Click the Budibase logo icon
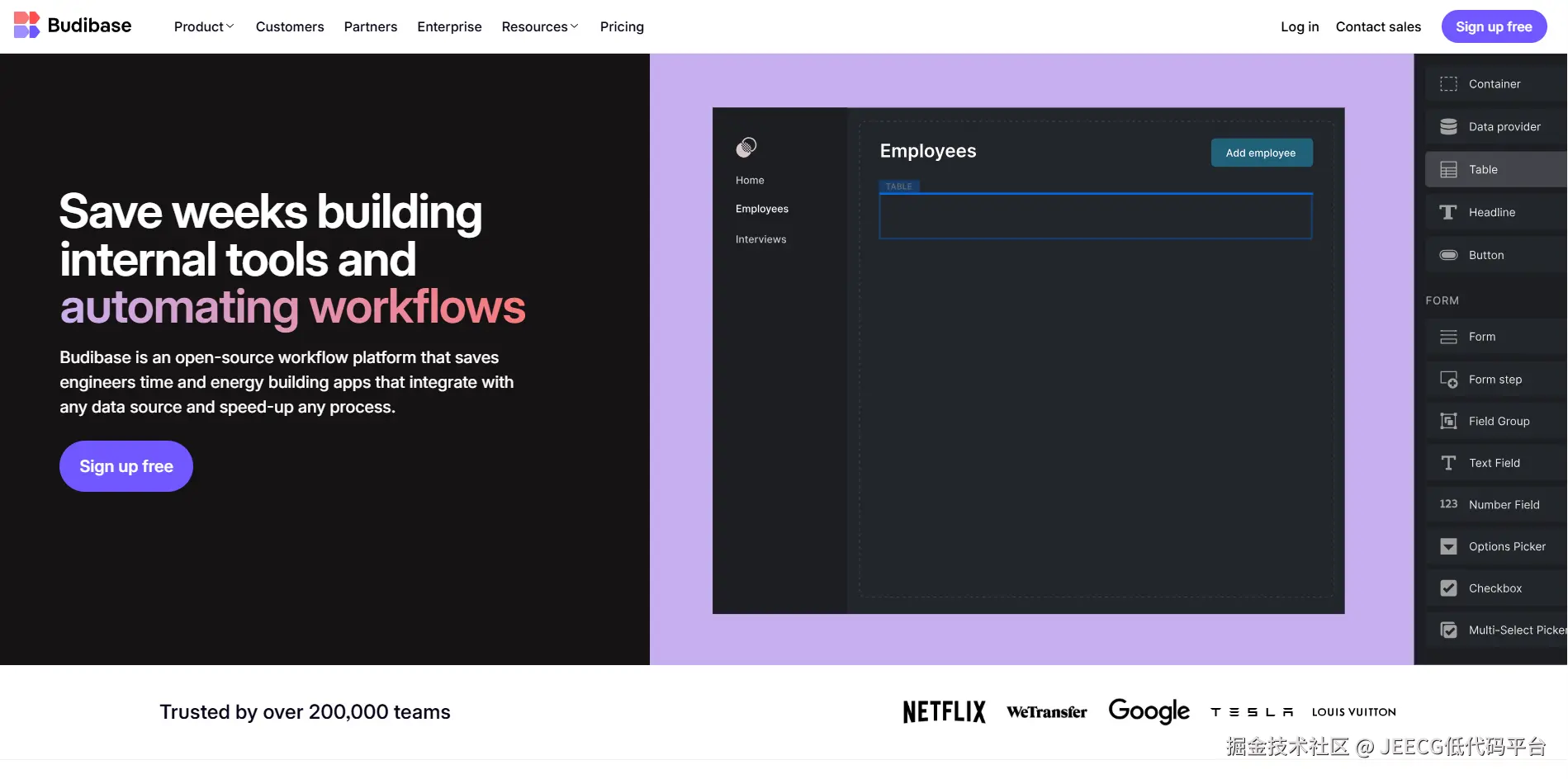The height and width of the screenshot is (779, 1568). pos(26,26)
